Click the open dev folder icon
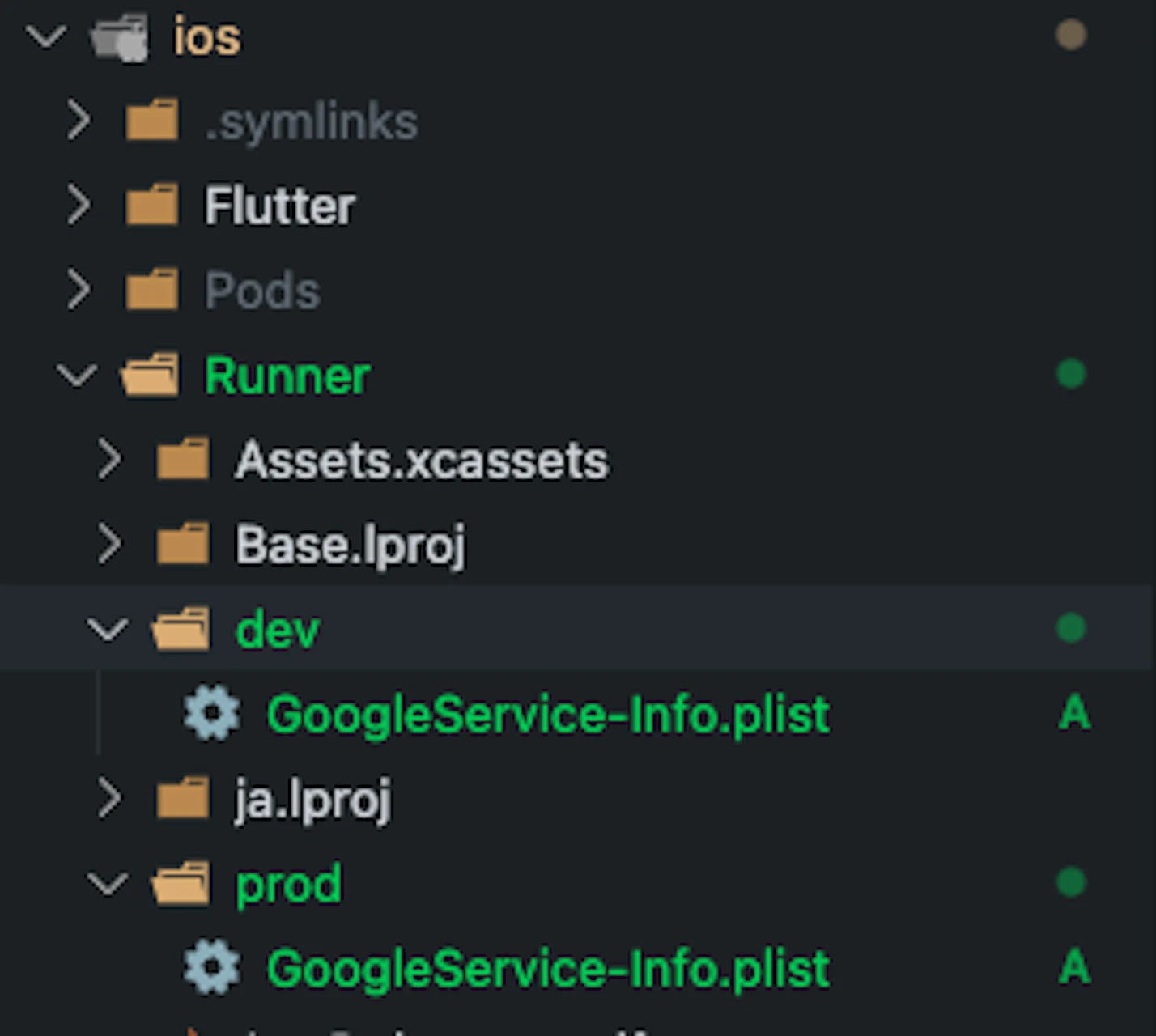 [181, 629]
